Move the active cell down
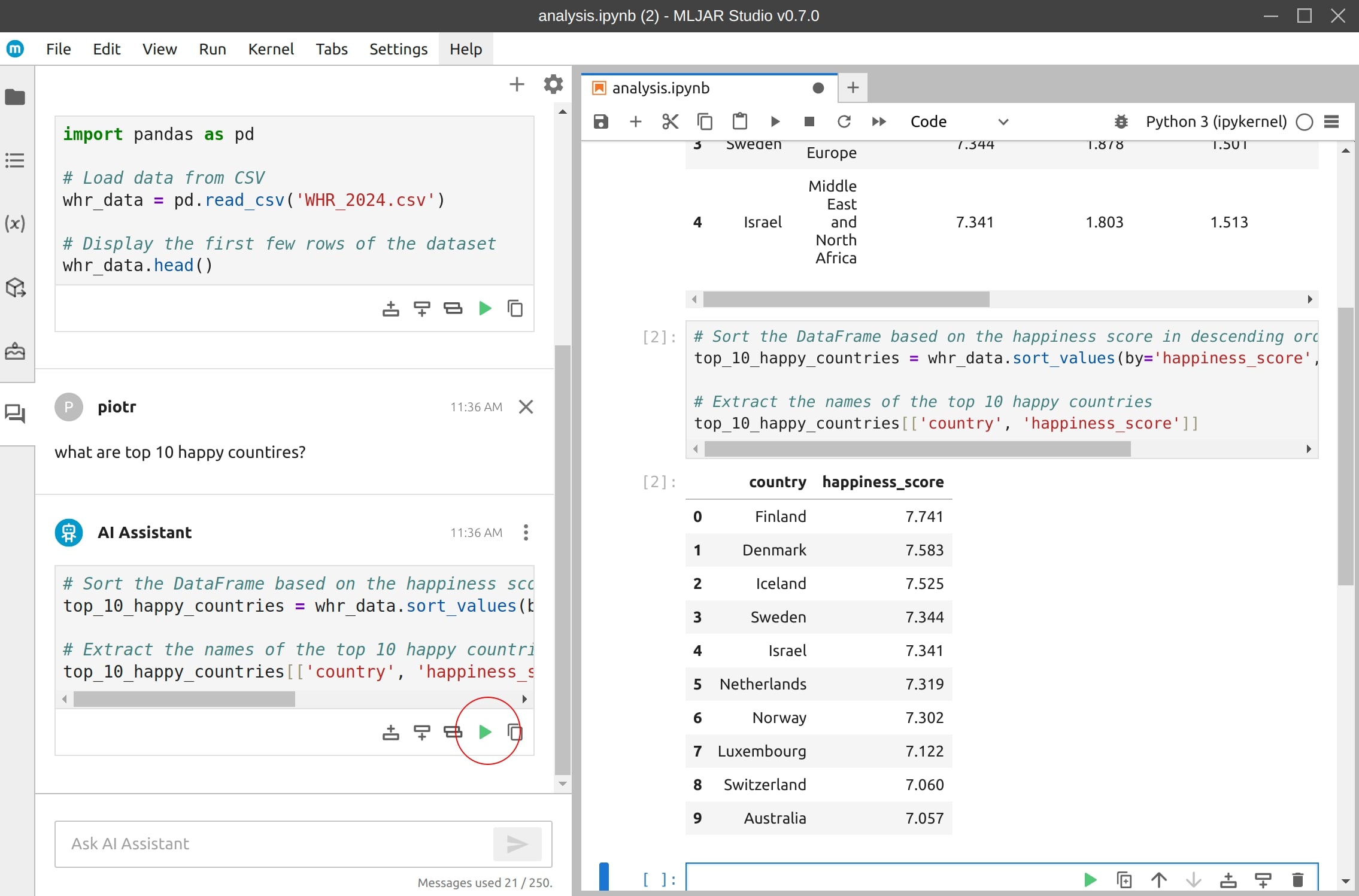The width and height of the screenshot is (1359, 896). click(1194, 879)
